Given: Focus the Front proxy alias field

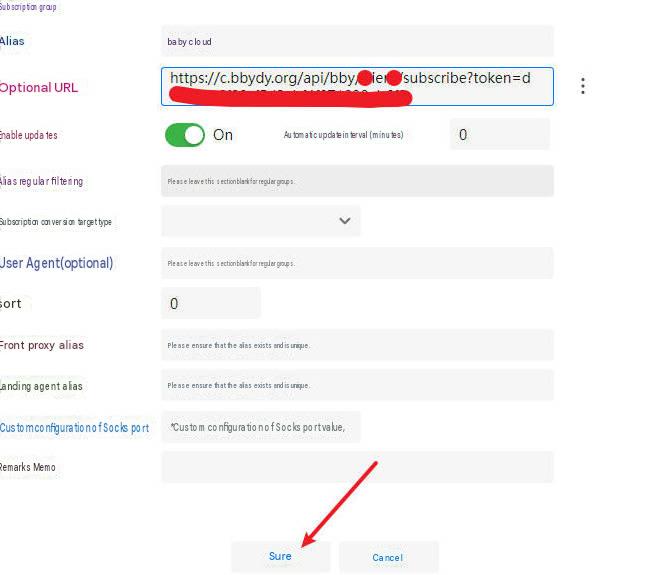Looking at the screenshot, I should 357,345.
